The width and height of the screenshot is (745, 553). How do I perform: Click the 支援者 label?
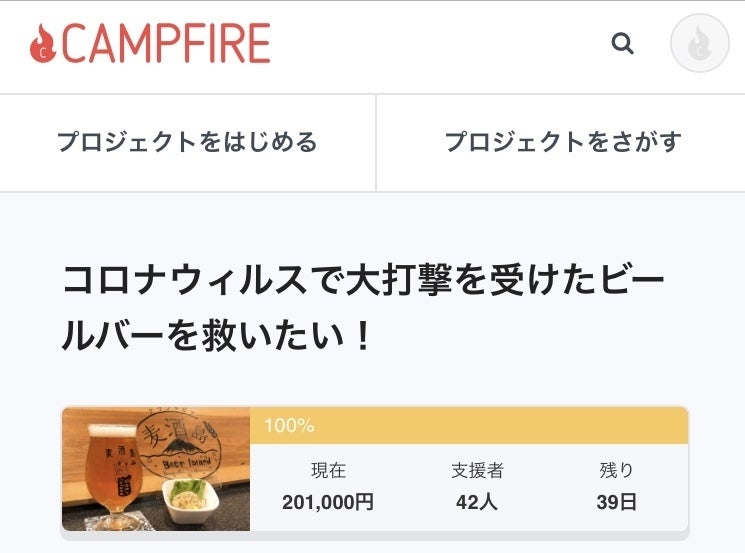tap(476, 470)
